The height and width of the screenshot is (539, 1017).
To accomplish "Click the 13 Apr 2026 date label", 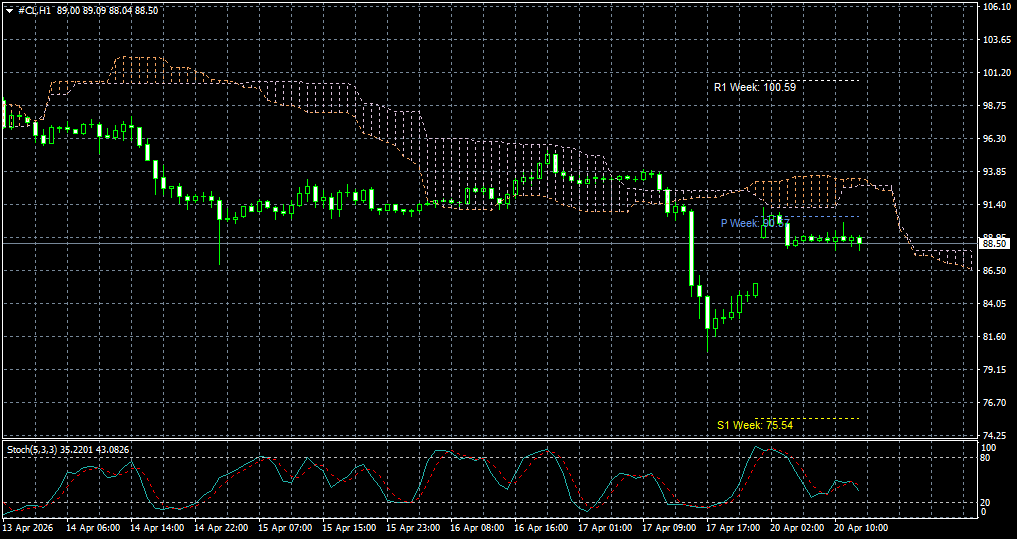I will 28,529.
